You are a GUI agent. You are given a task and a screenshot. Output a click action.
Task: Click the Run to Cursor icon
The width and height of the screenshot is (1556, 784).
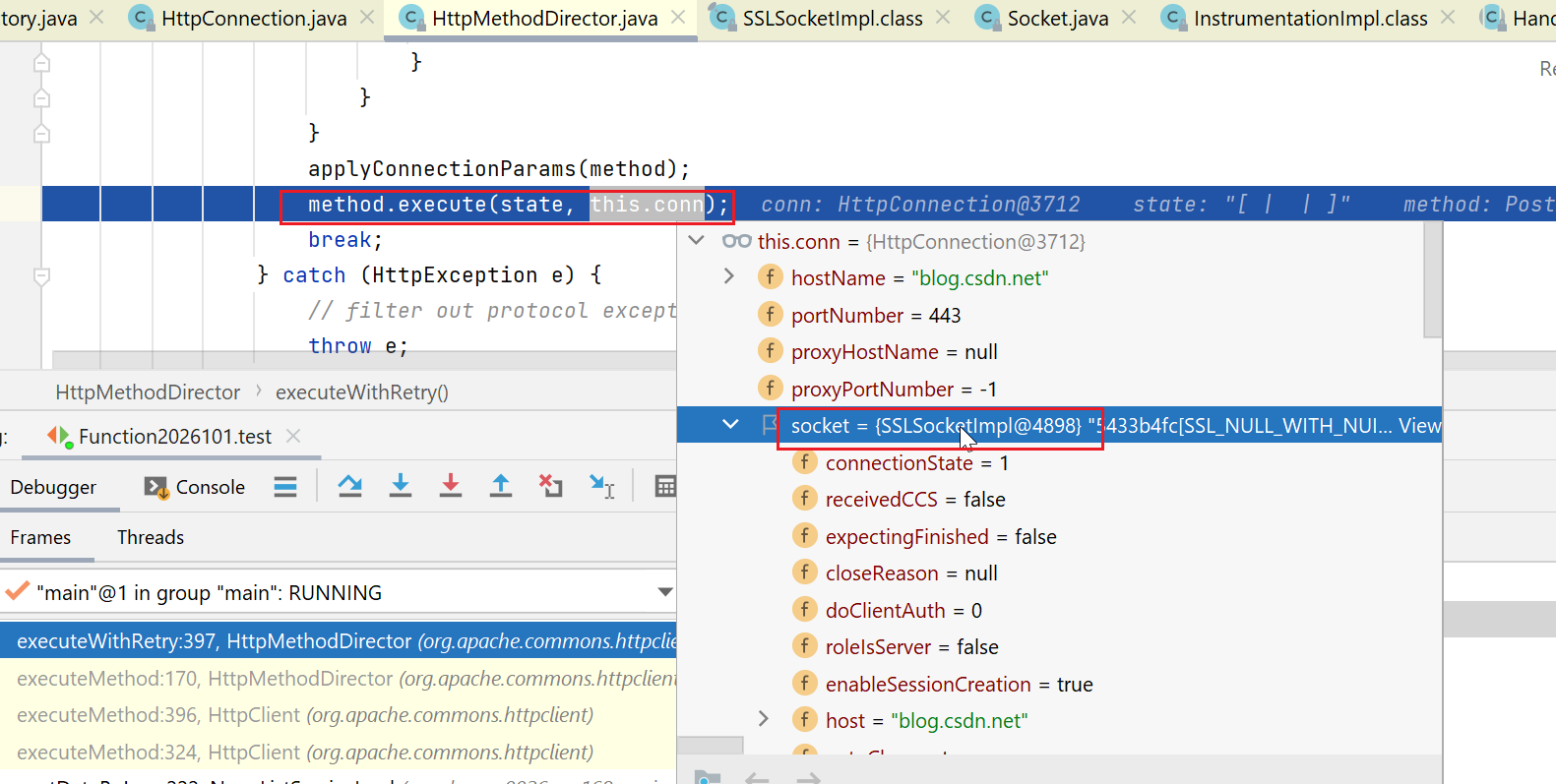(x=601, y=486)
